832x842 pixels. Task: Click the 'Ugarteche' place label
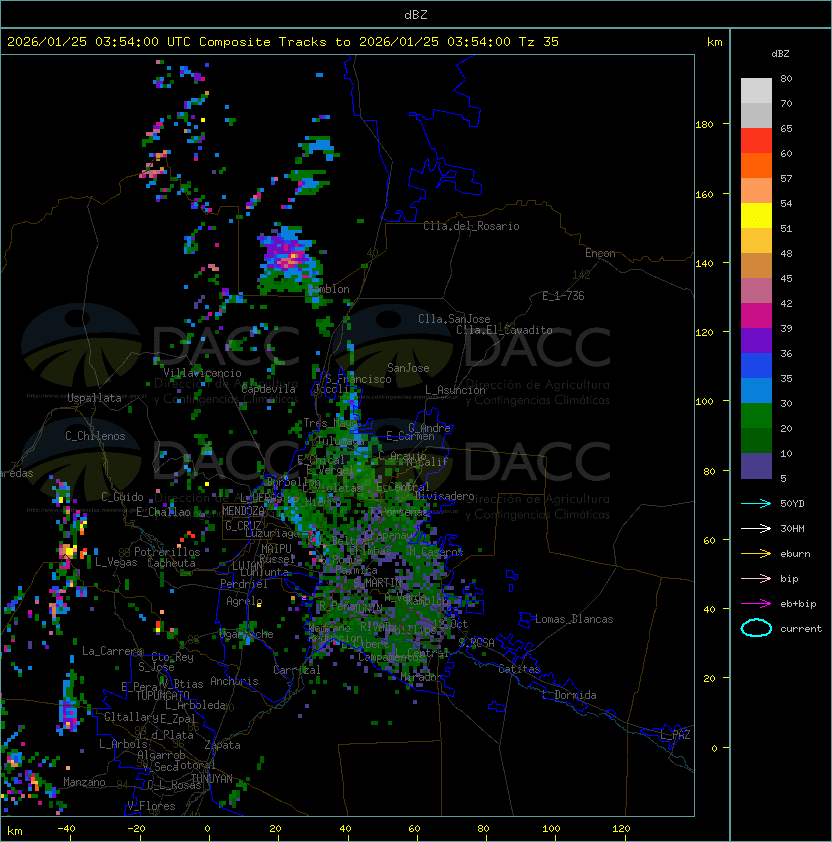246,634
